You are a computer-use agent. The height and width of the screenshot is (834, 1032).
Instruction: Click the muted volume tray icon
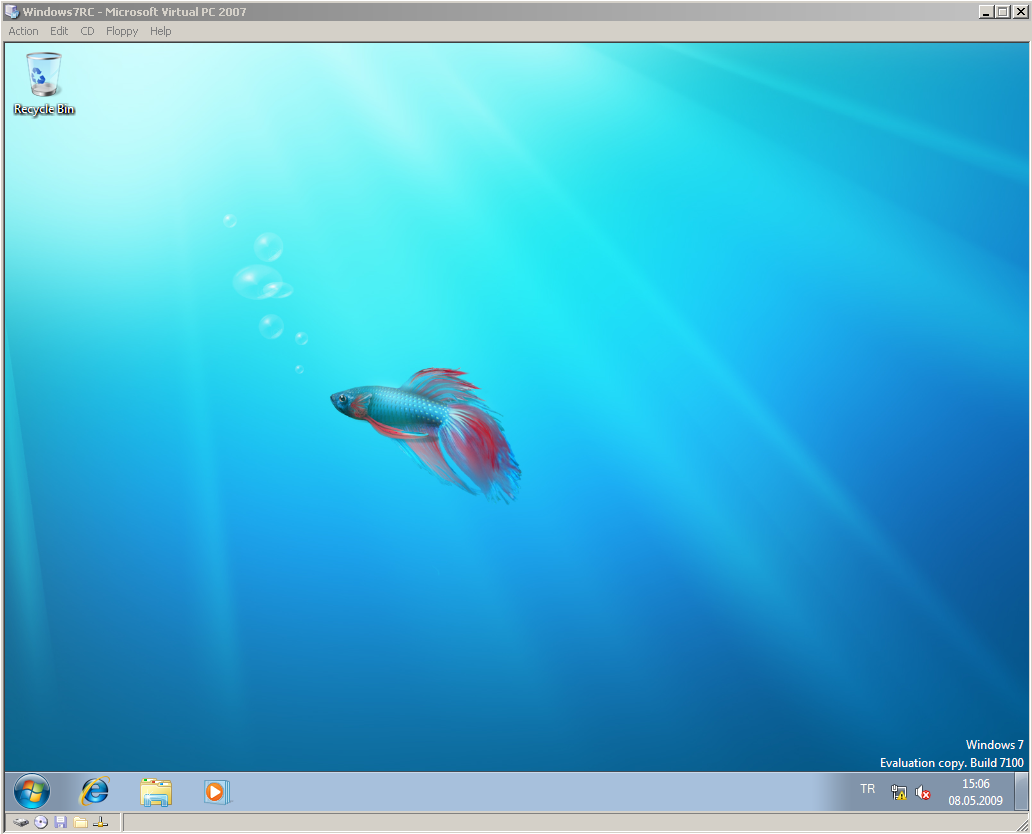point(923,793)
